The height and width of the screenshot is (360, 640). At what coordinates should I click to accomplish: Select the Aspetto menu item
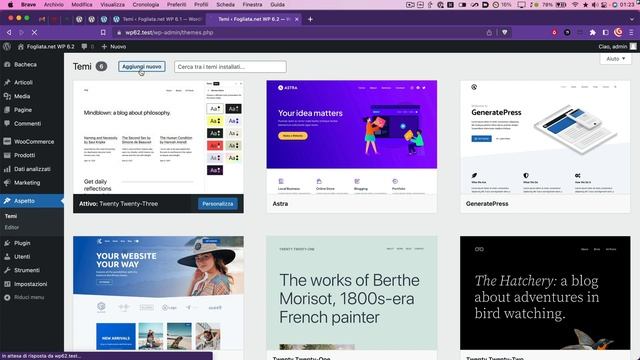pyautogui.click(x=24, y=201)
